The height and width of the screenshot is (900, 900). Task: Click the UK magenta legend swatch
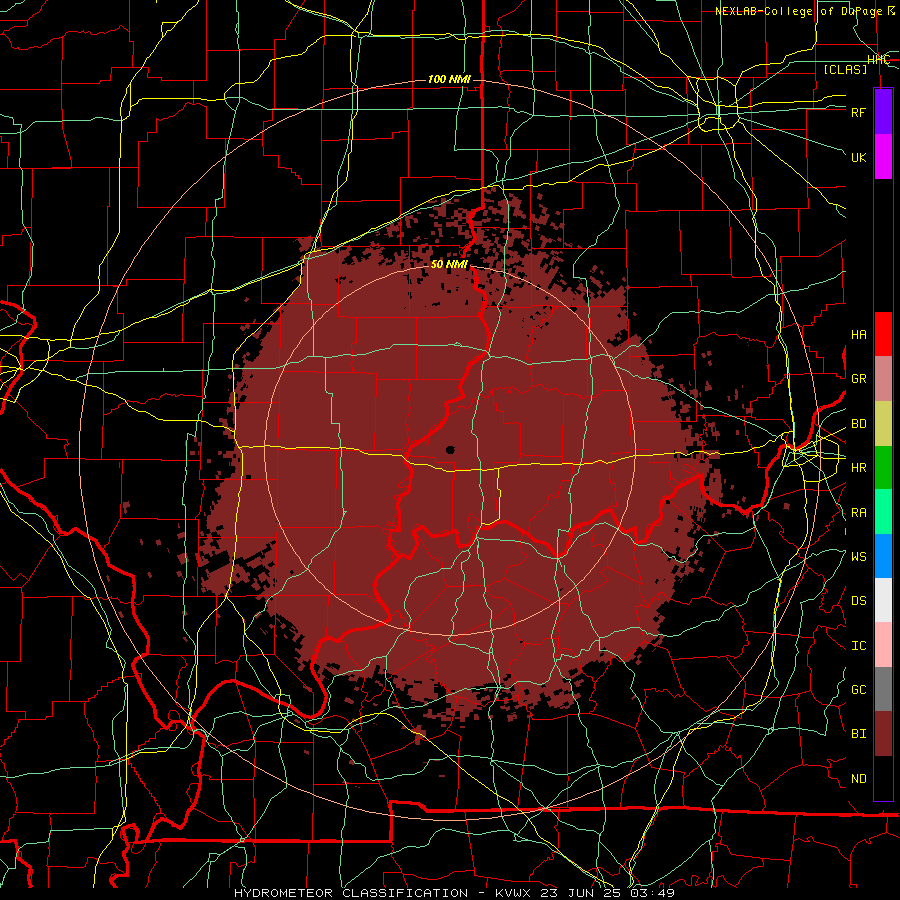(883, 157)
